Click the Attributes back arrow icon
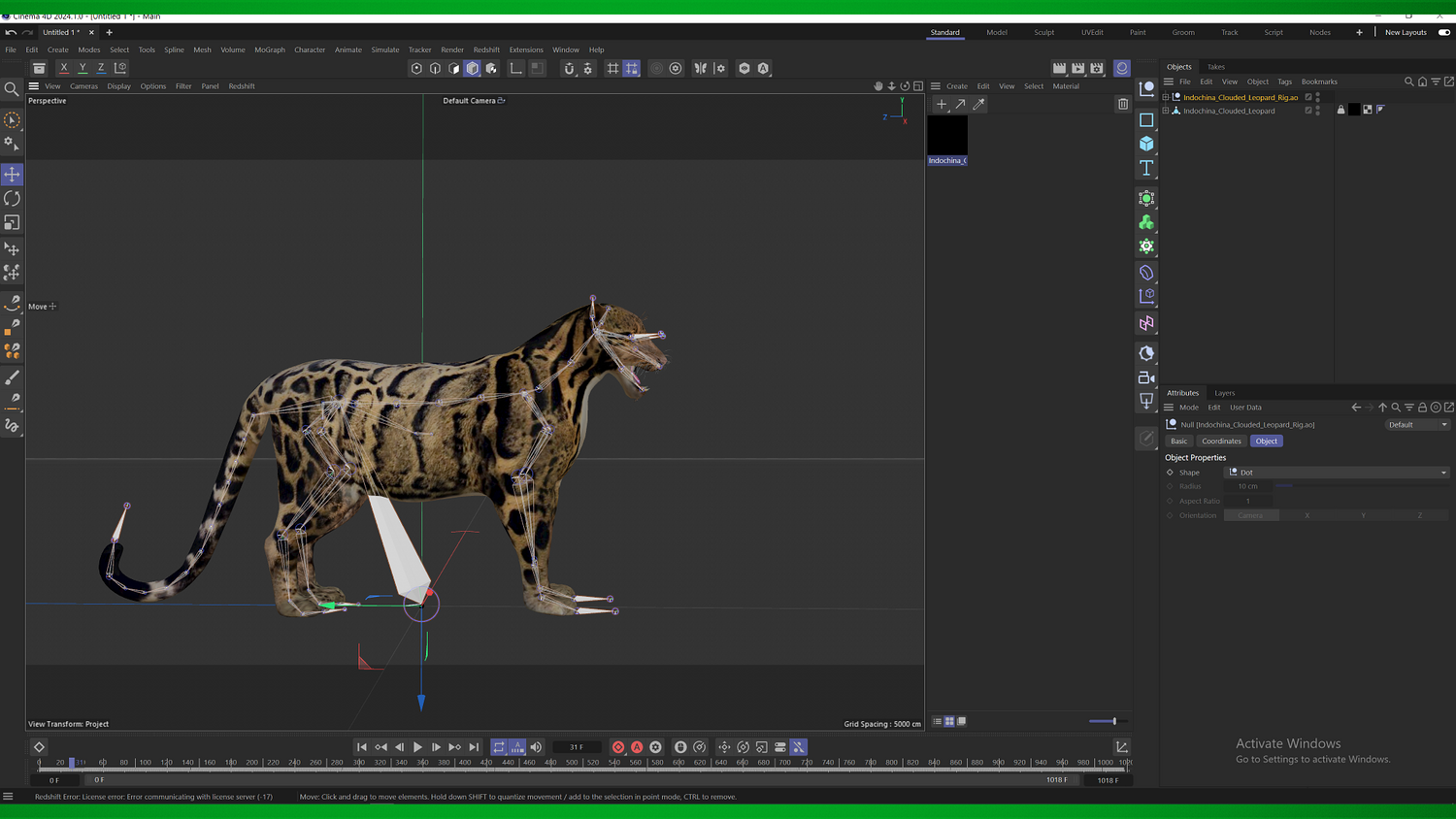Image resolution: width=1456 pixels, height=819 pixels. click(1356, 408)
